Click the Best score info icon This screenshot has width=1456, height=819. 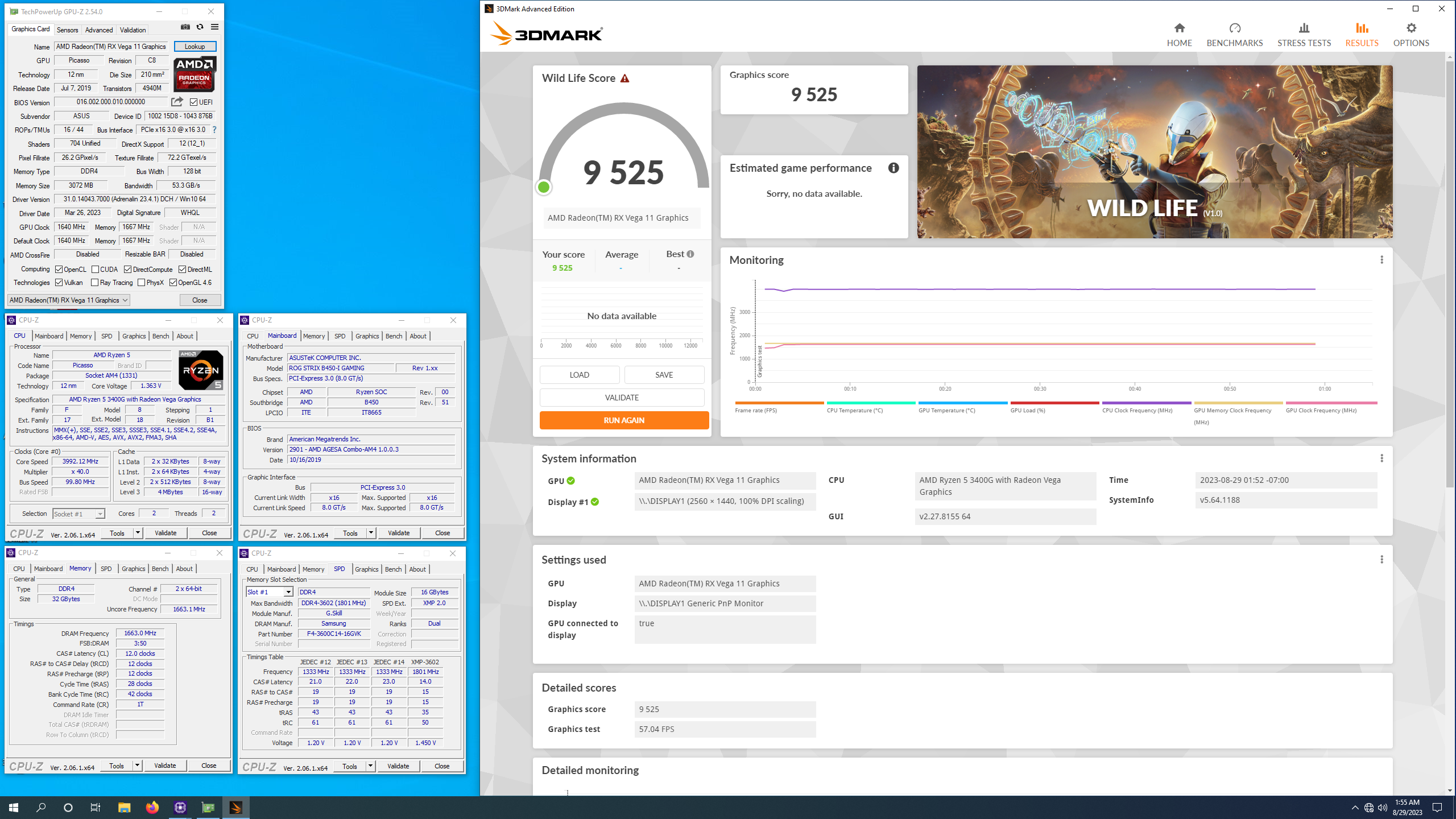[x=690, y=254]
